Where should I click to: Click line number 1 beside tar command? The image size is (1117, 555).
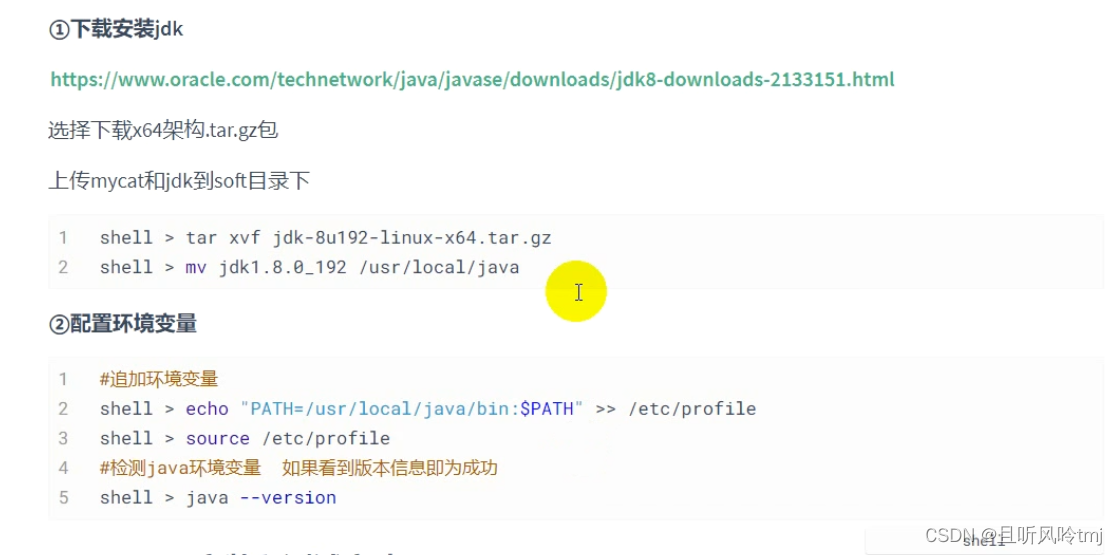[63, 238]
